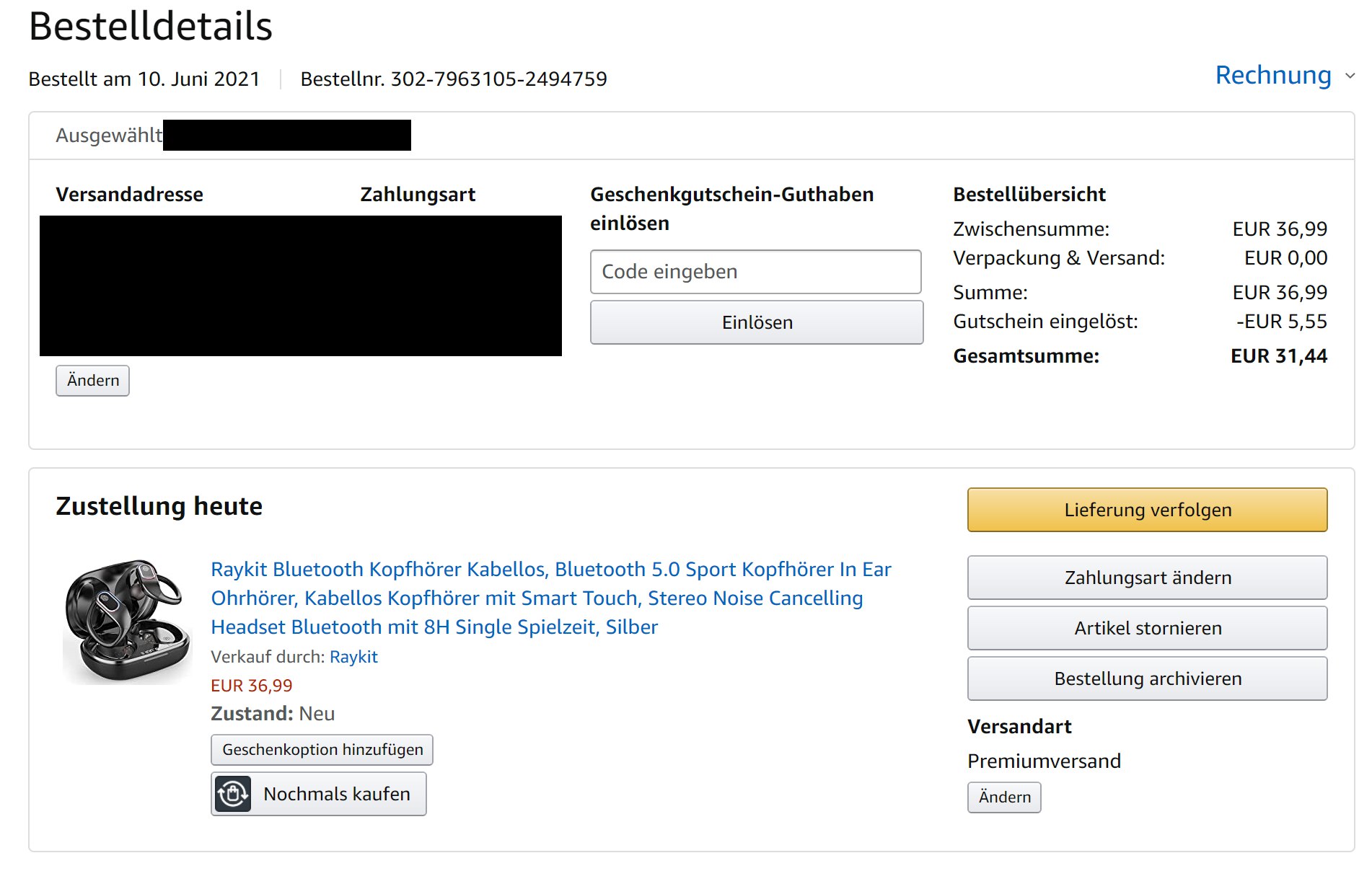Click the Gesamtsumme EUR 31,44 amount

pos(1278,356)
